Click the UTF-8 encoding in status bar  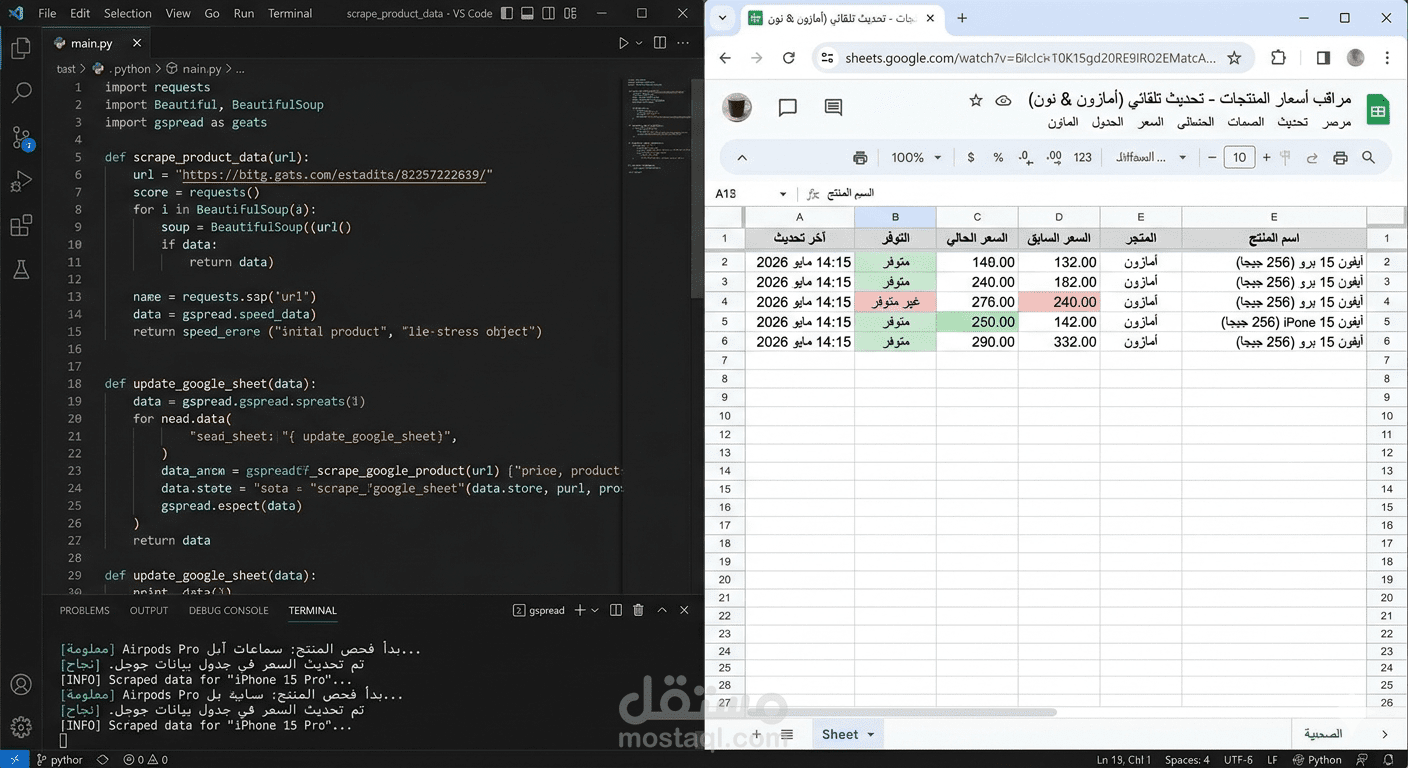1237,759
